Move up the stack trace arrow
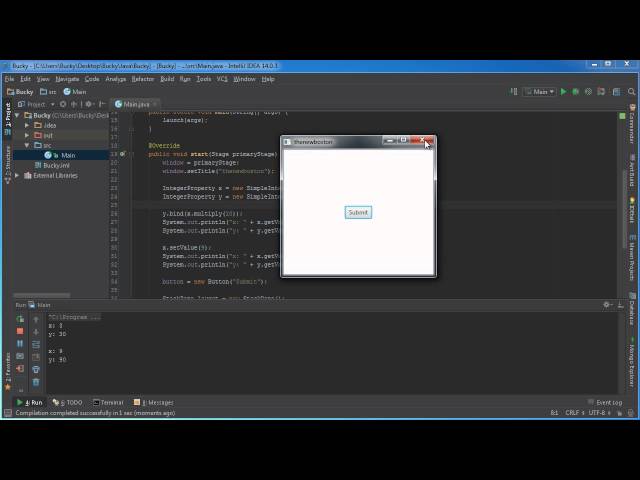This screenshot has height=480, width=640. tap(36, 320)
